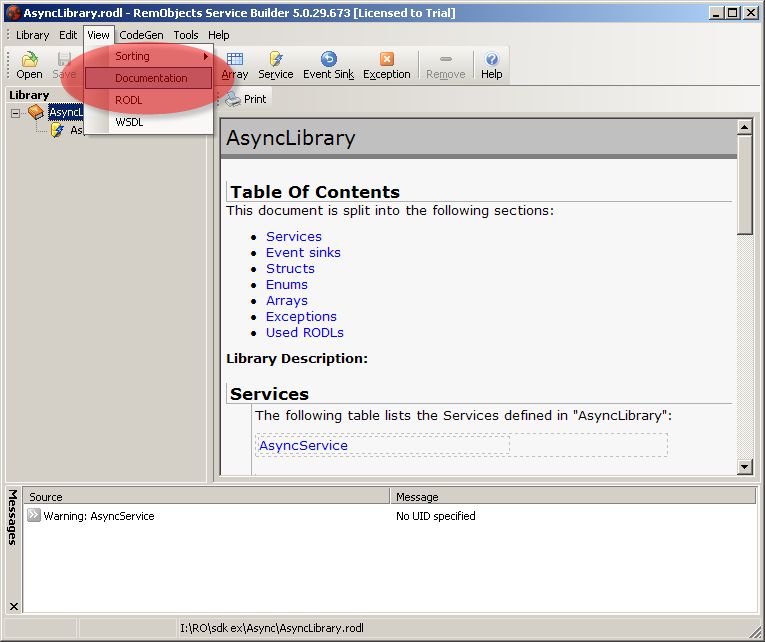Open the Library menu
This screenshot has height=642, width=765.
click(x=32, y=35)
